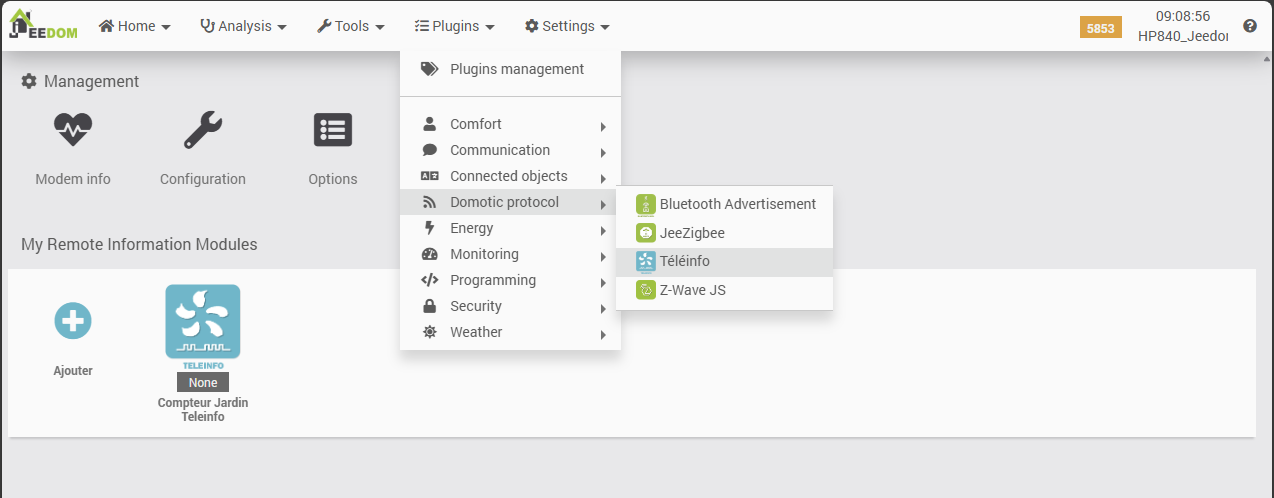Open the Analysis dropdown menu
This screenshot has height=498, width=1274.
243,26
